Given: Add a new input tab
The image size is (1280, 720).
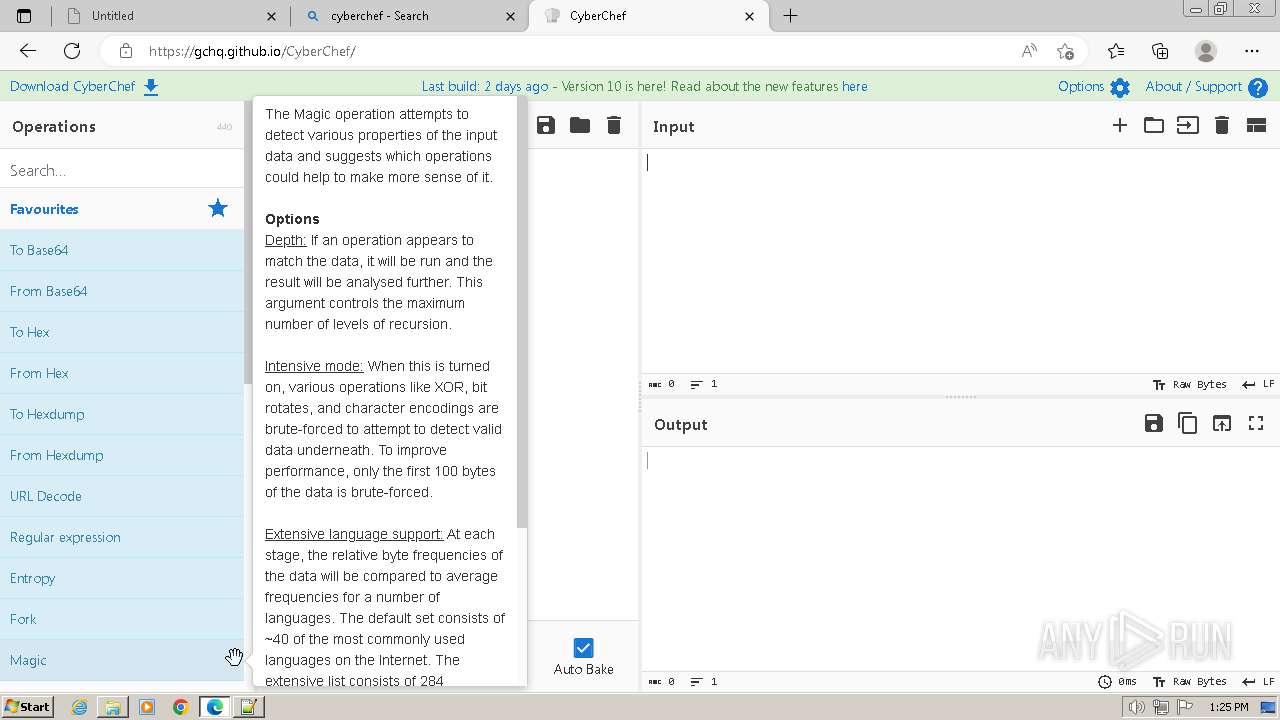Looking at the screenshot, I should pos(1120,125).
